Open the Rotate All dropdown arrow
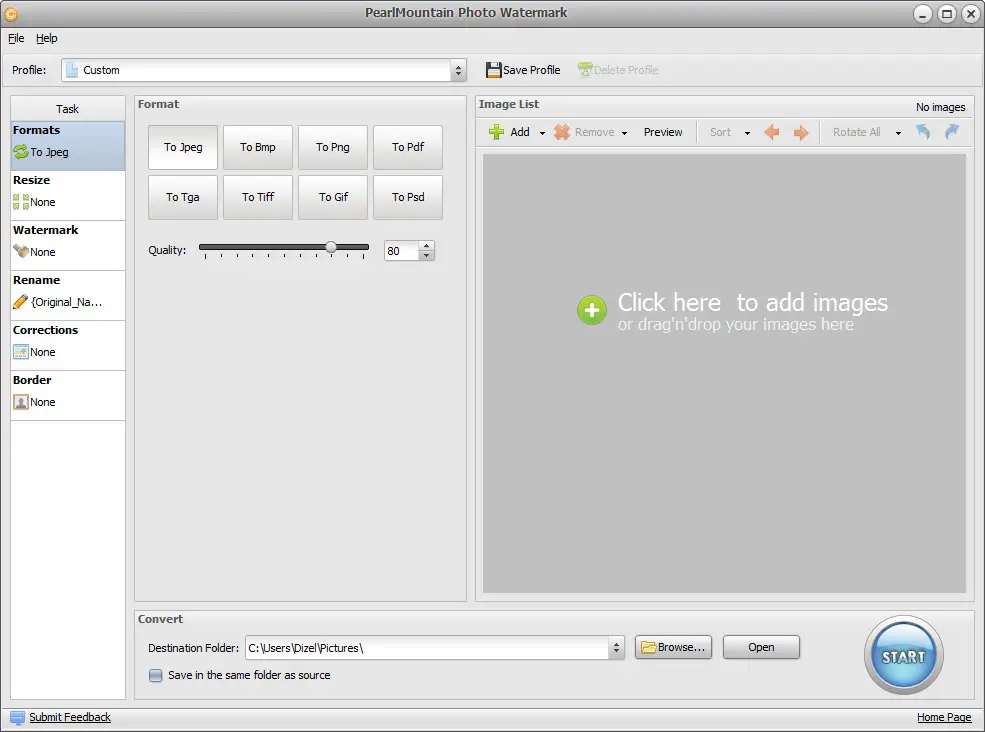This screenshot has height=732, width=985. [x=898, y=133]
